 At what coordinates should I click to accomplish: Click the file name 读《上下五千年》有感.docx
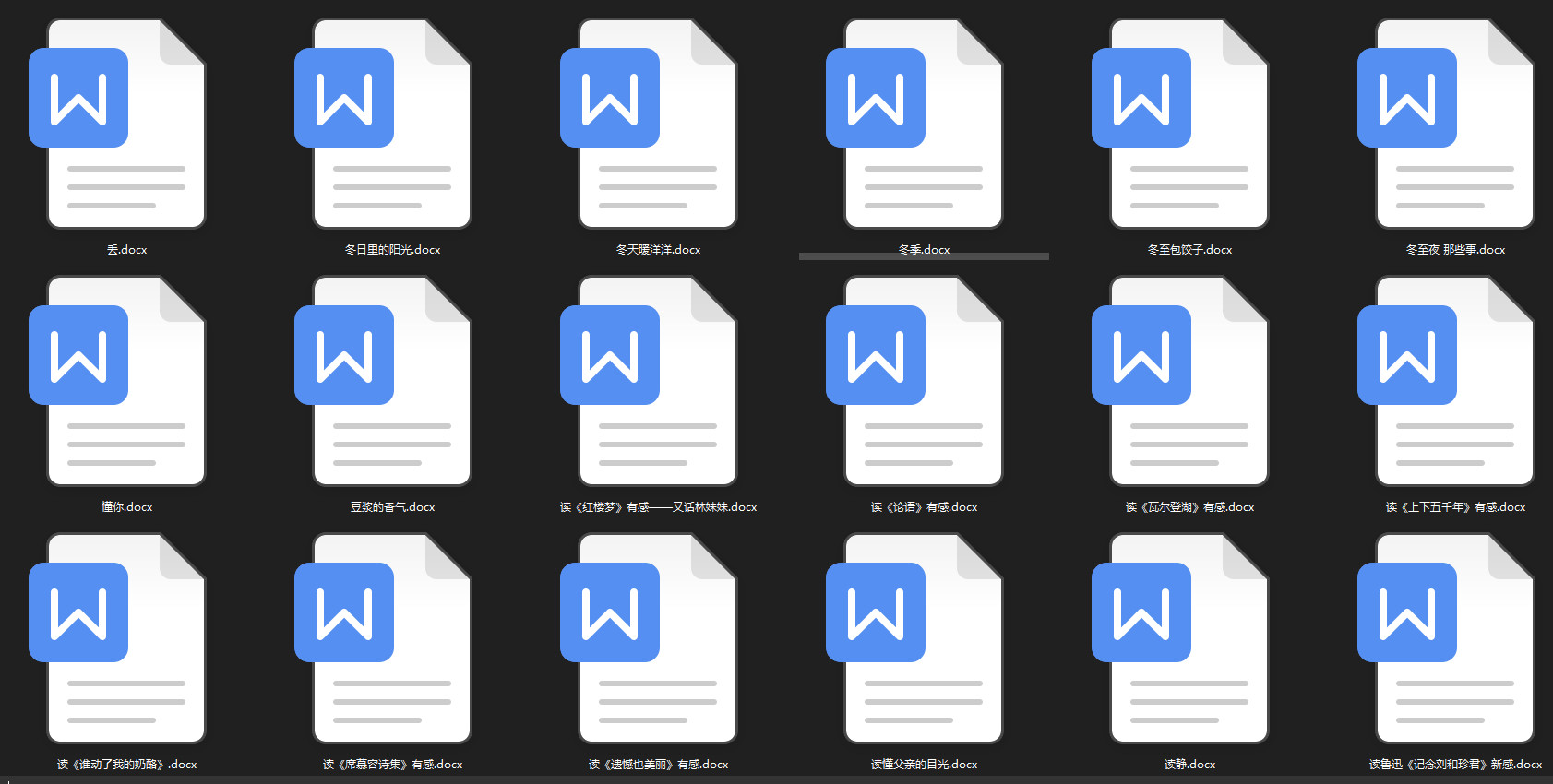[x=1456, y=506]
